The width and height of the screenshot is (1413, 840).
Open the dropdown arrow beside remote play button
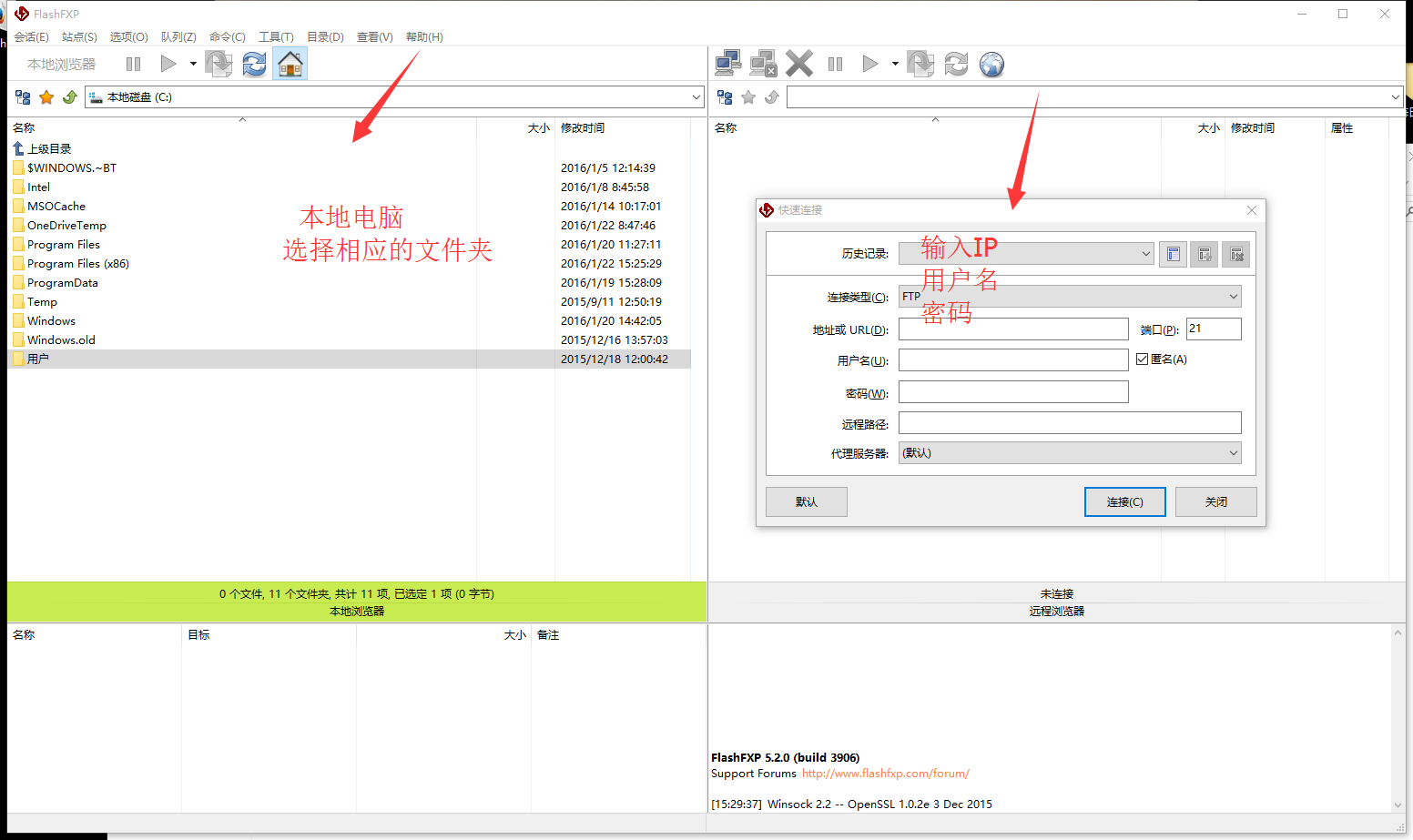pos(895,64)
